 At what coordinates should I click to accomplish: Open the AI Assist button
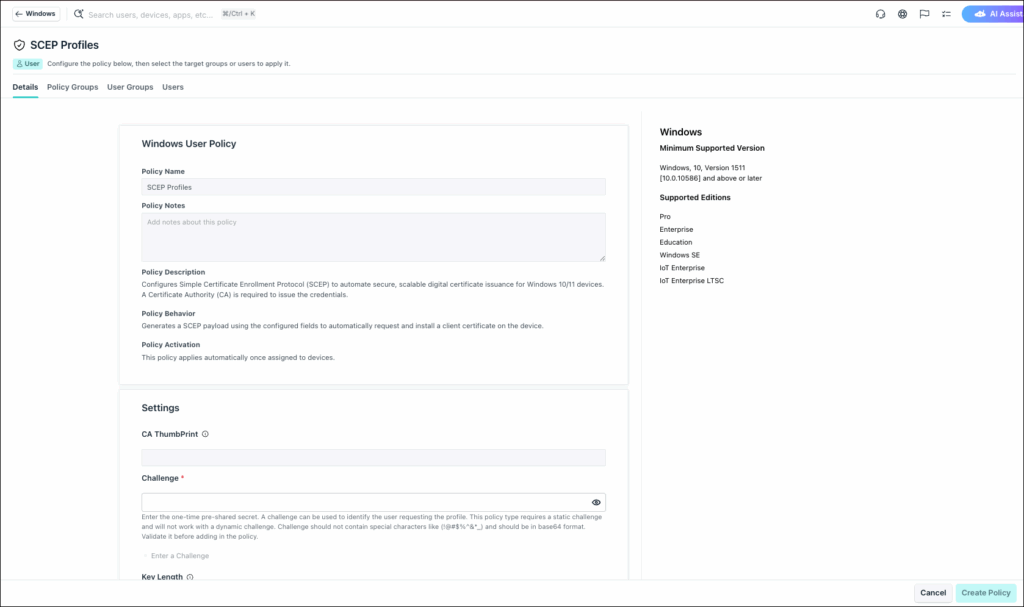[x=993, y=14]
